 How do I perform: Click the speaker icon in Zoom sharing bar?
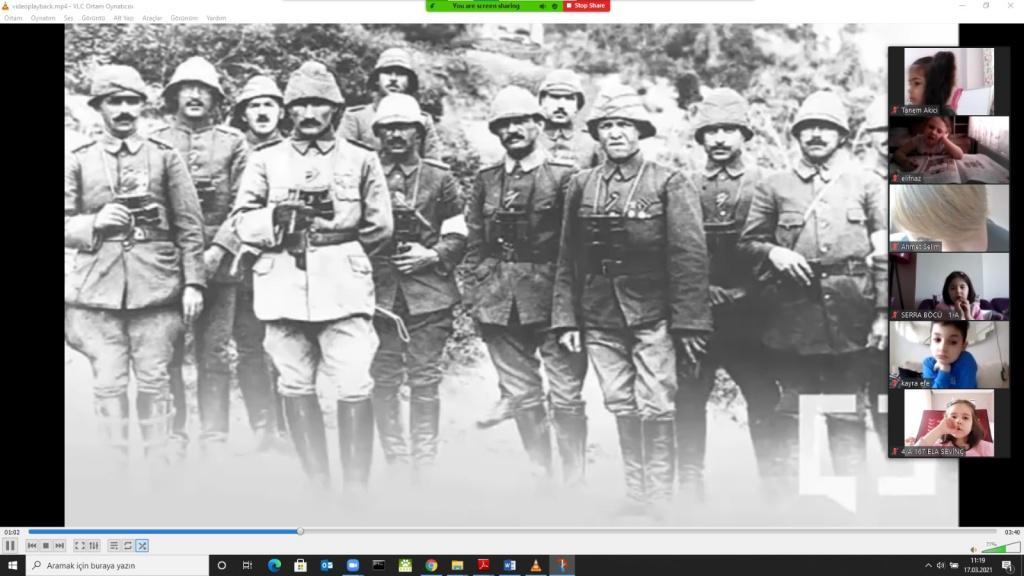point(542,6)
